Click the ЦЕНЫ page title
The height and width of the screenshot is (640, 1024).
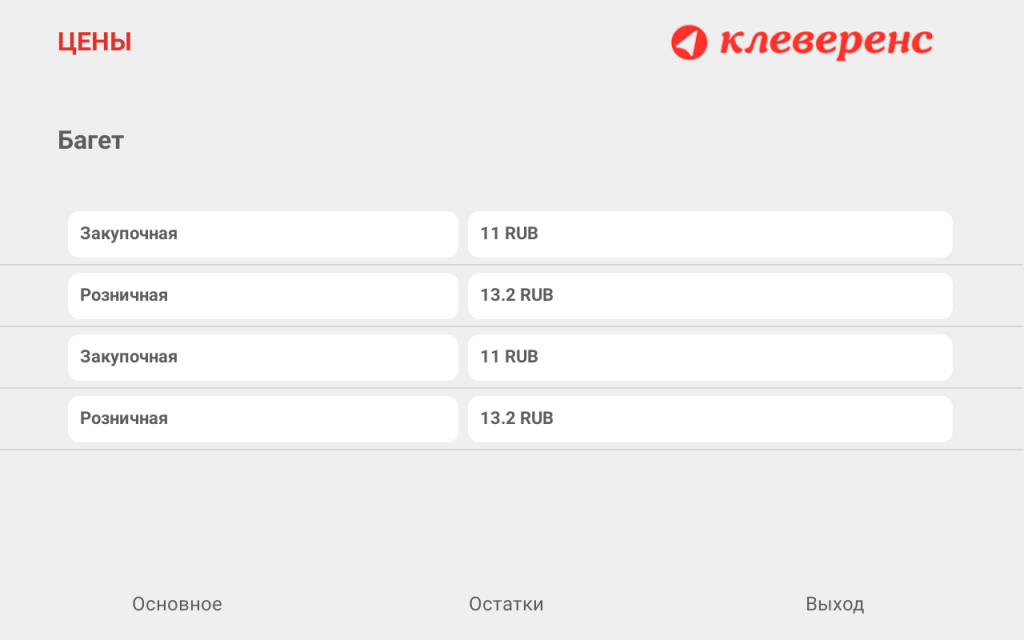(95, 42)
